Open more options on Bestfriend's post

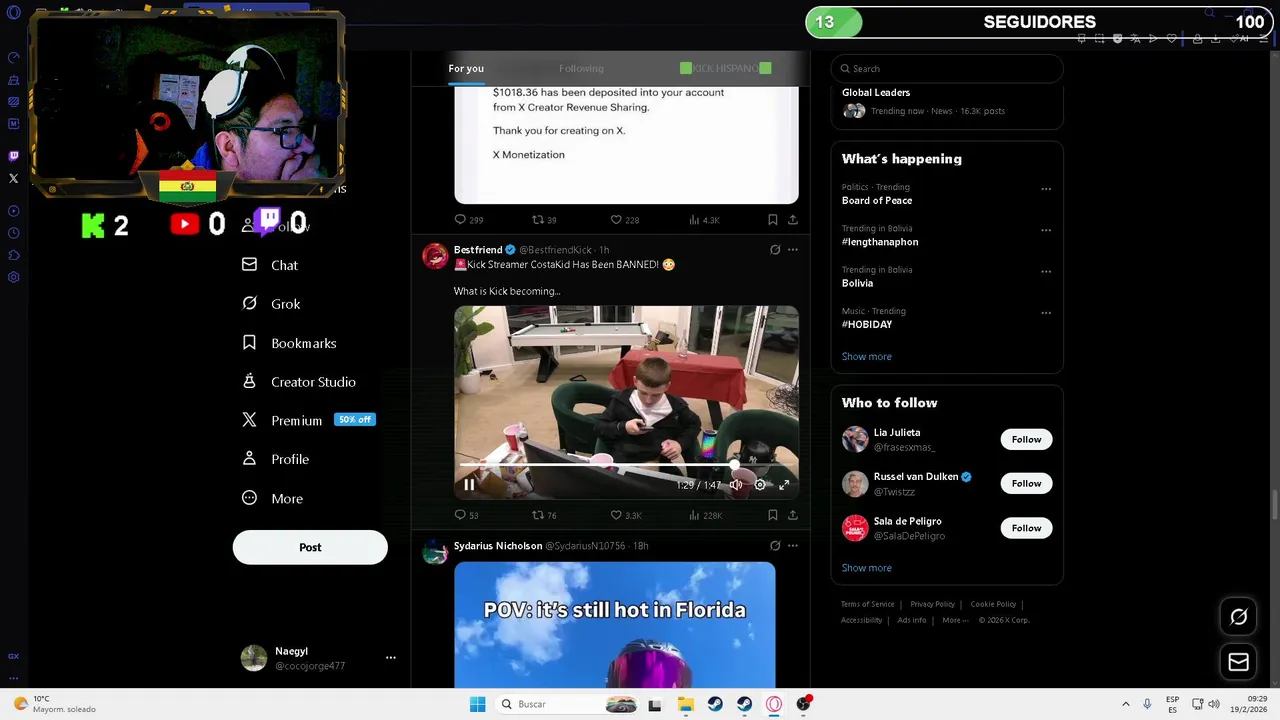(793, 250)
